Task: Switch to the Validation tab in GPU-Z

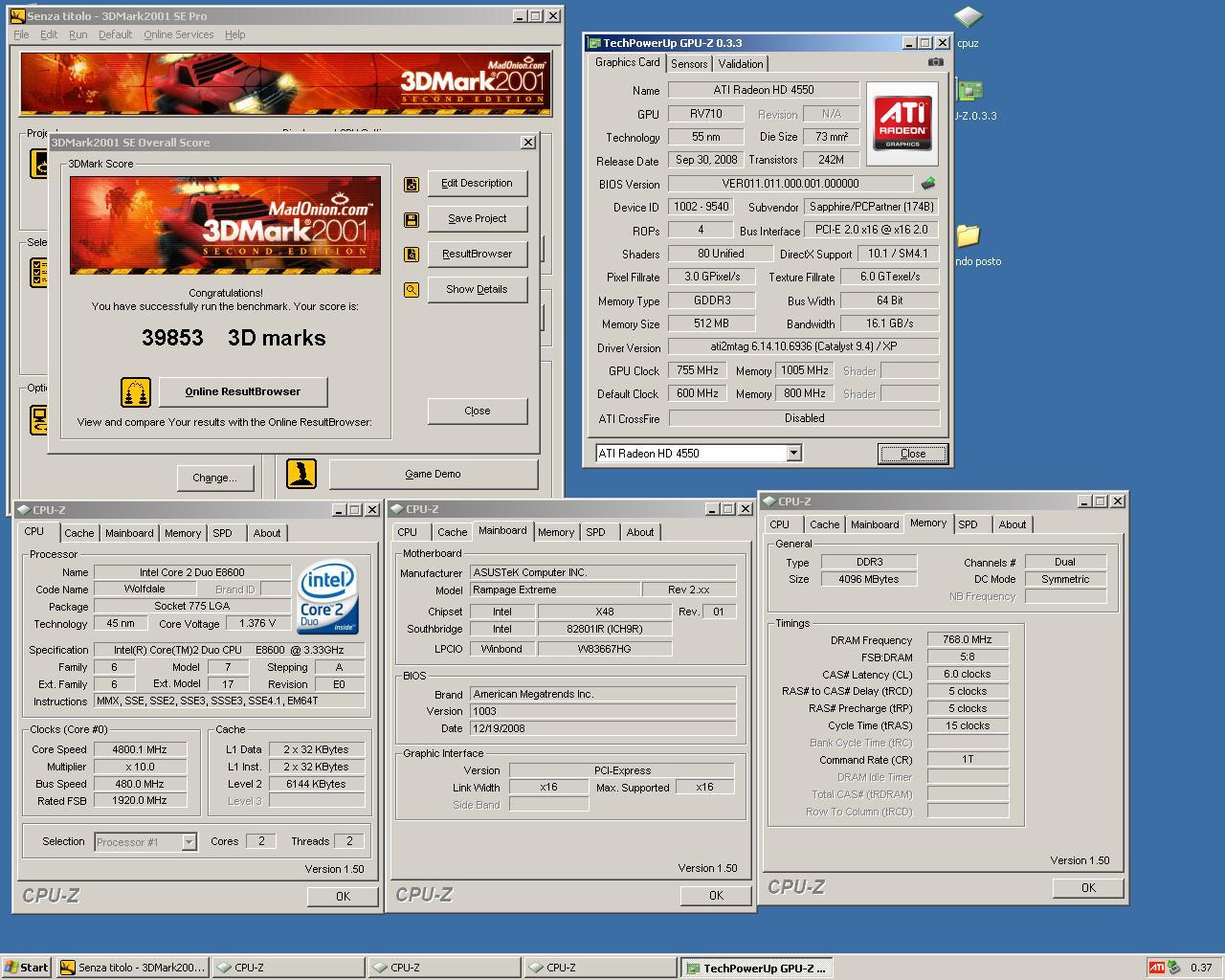Action: coord(741,64)
